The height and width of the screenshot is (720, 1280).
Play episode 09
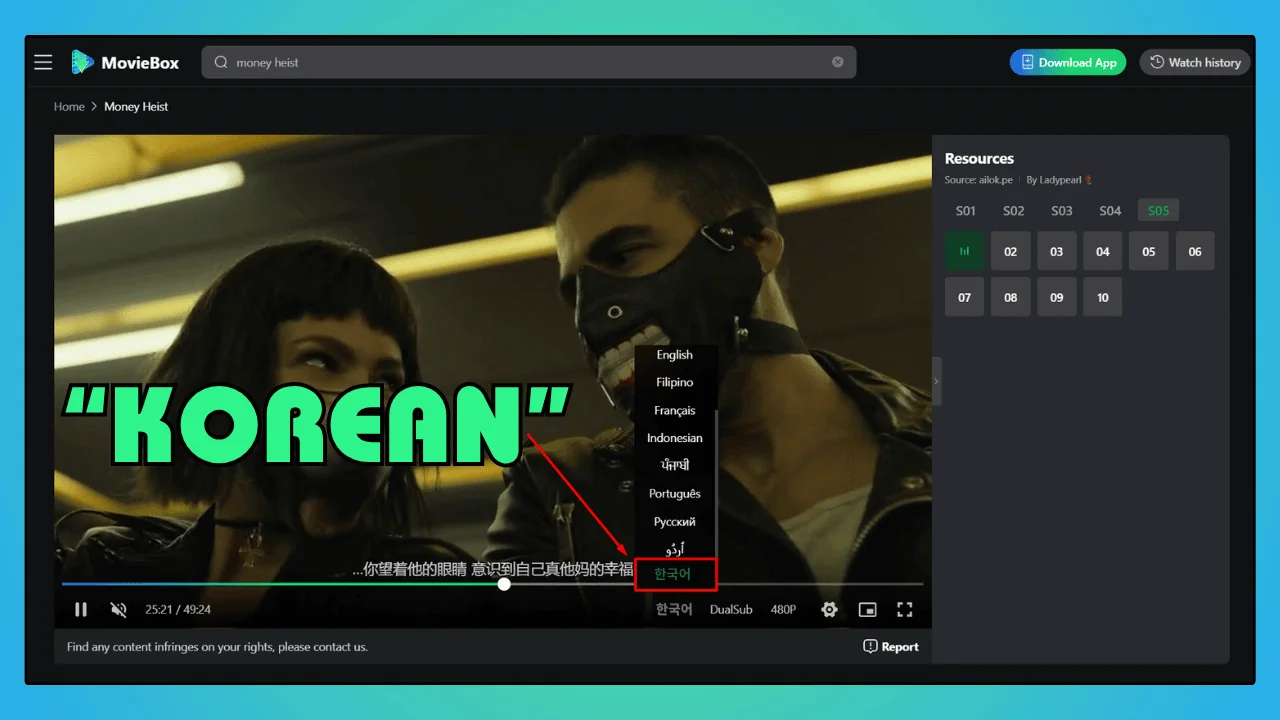[x=1056, y=297]
